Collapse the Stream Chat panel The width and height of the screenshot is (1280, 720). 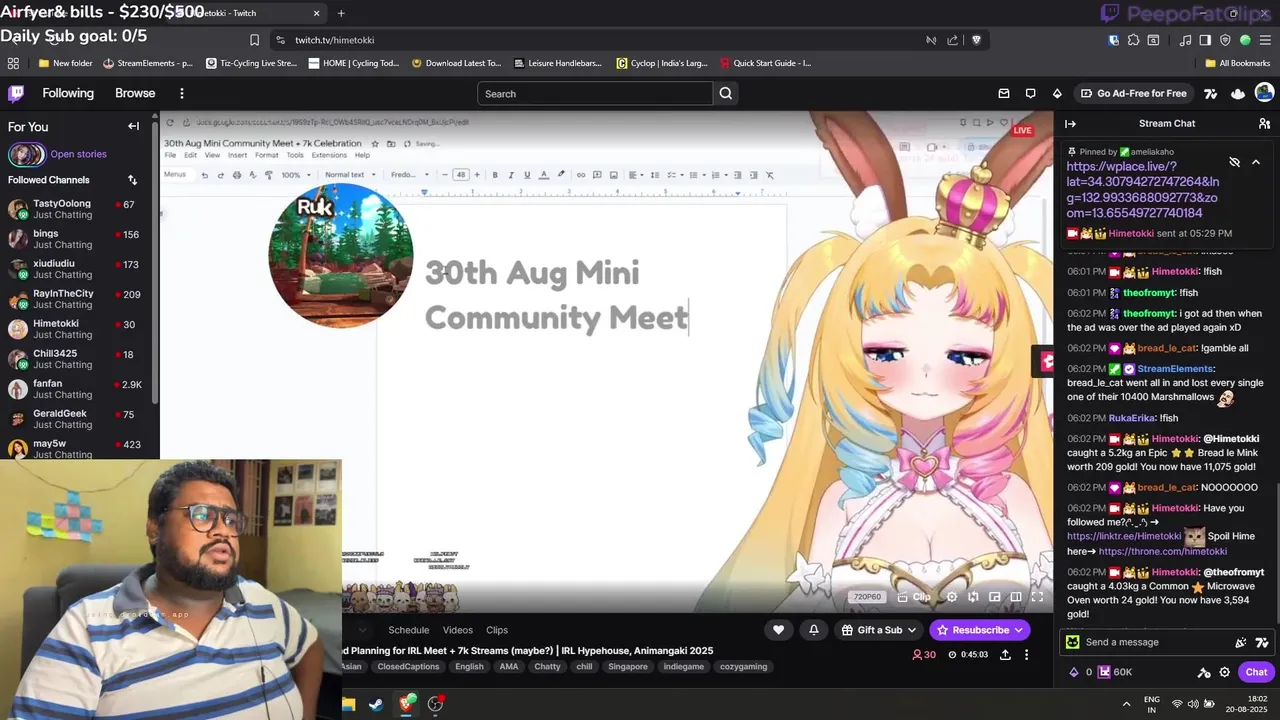click(1070, 123)
